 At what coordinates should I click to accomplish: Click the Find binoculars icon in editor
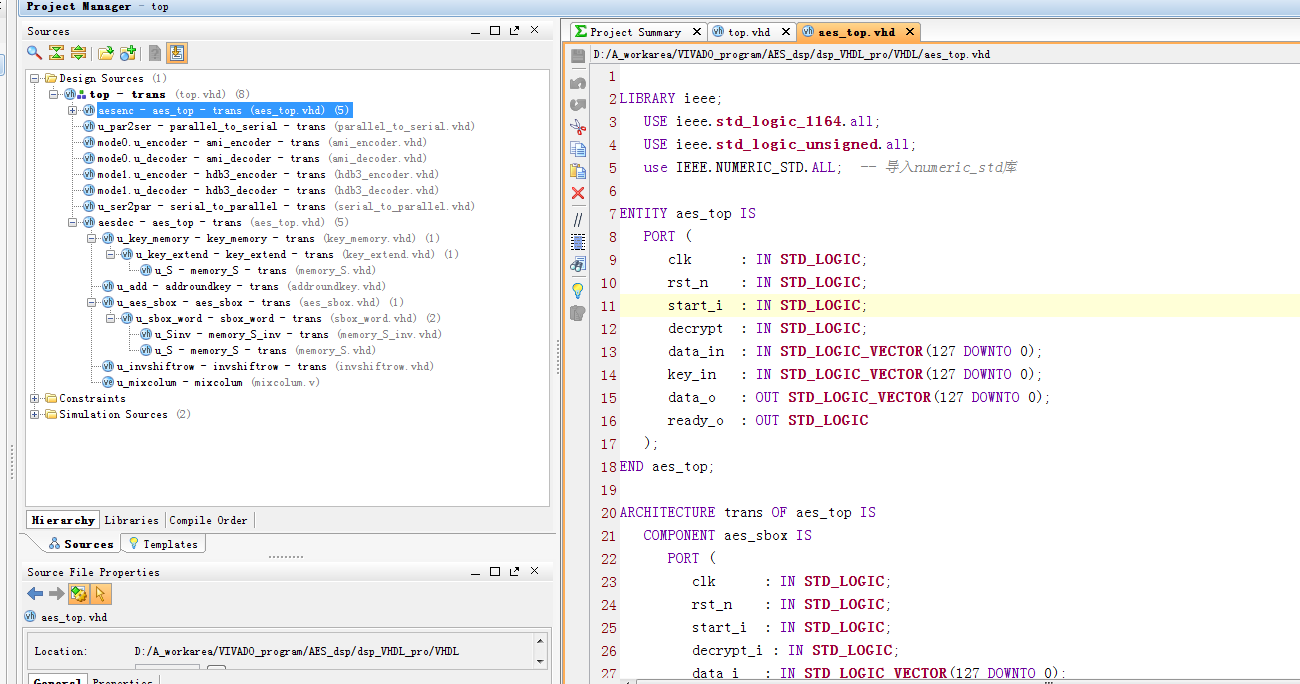578,265
